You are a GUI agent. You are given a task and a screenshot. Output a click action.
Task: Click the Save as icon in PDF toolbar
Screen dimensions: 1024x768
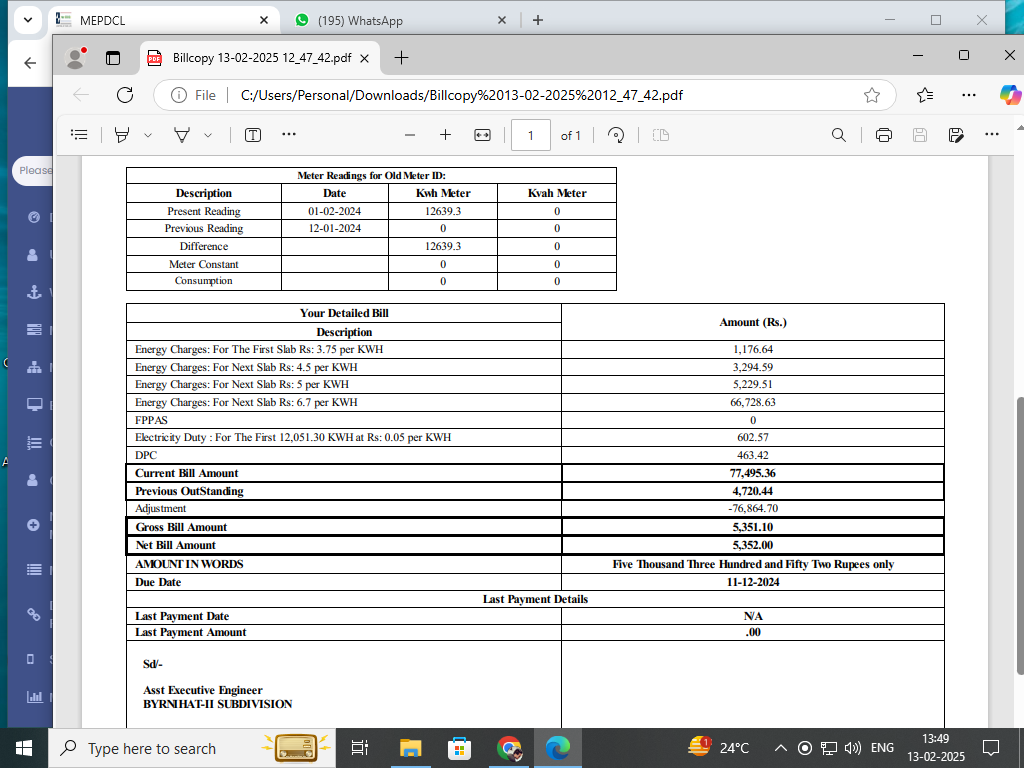pos(956,135)
